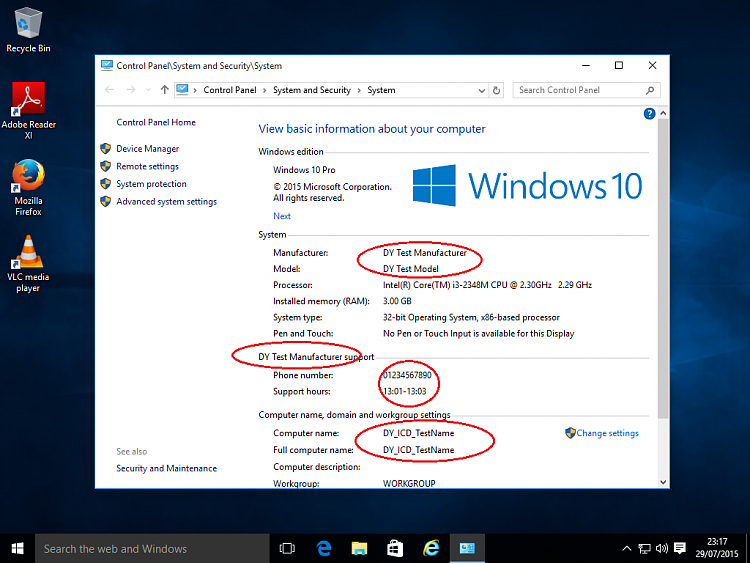Click the Back navigation arrow
The image size is (750, 563).
point(110,90)
